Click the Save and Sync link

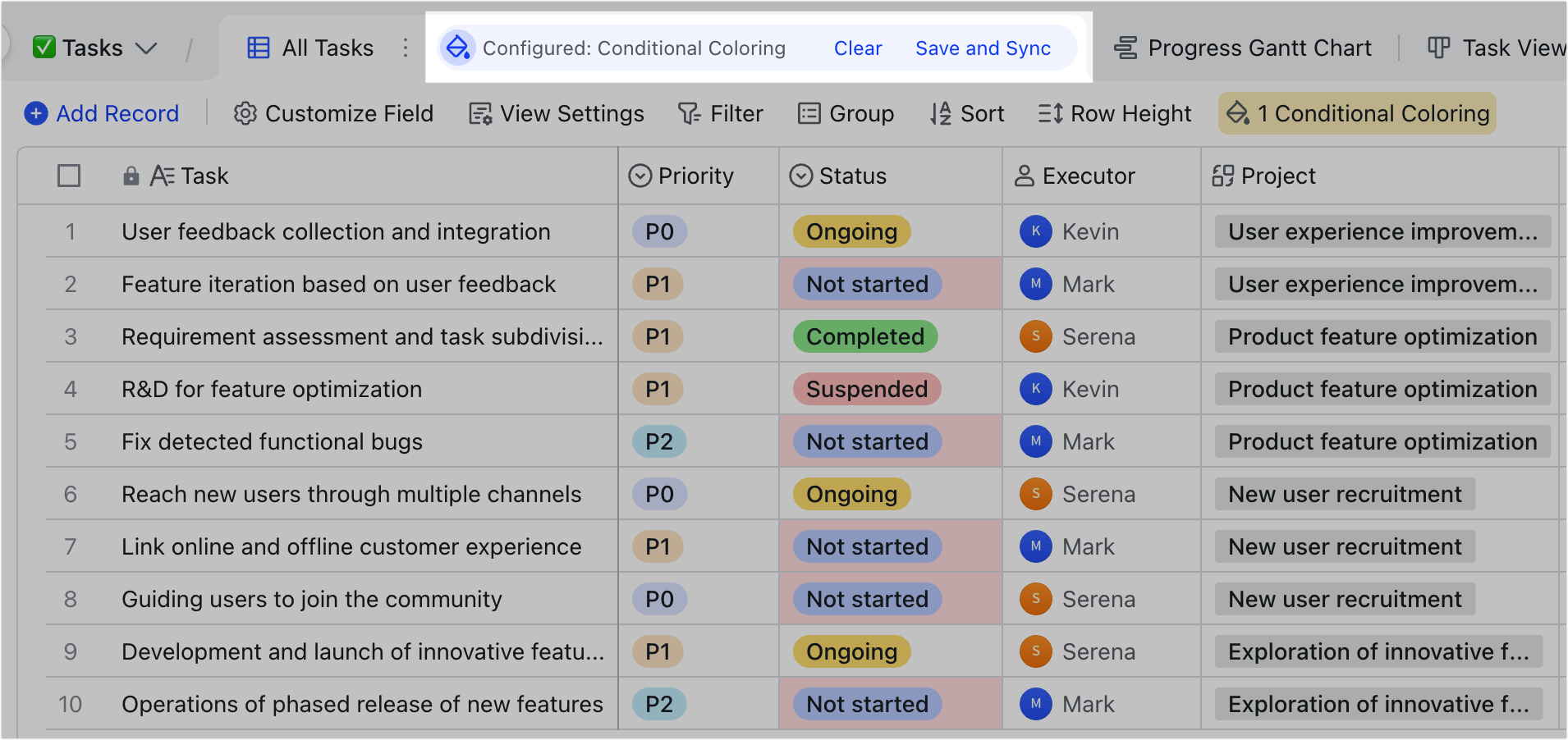point(983,48)
